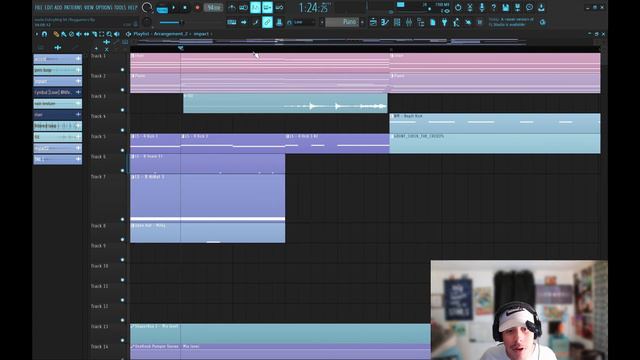Click 'newer version of FL Studio available' notice

click(511, 22)
